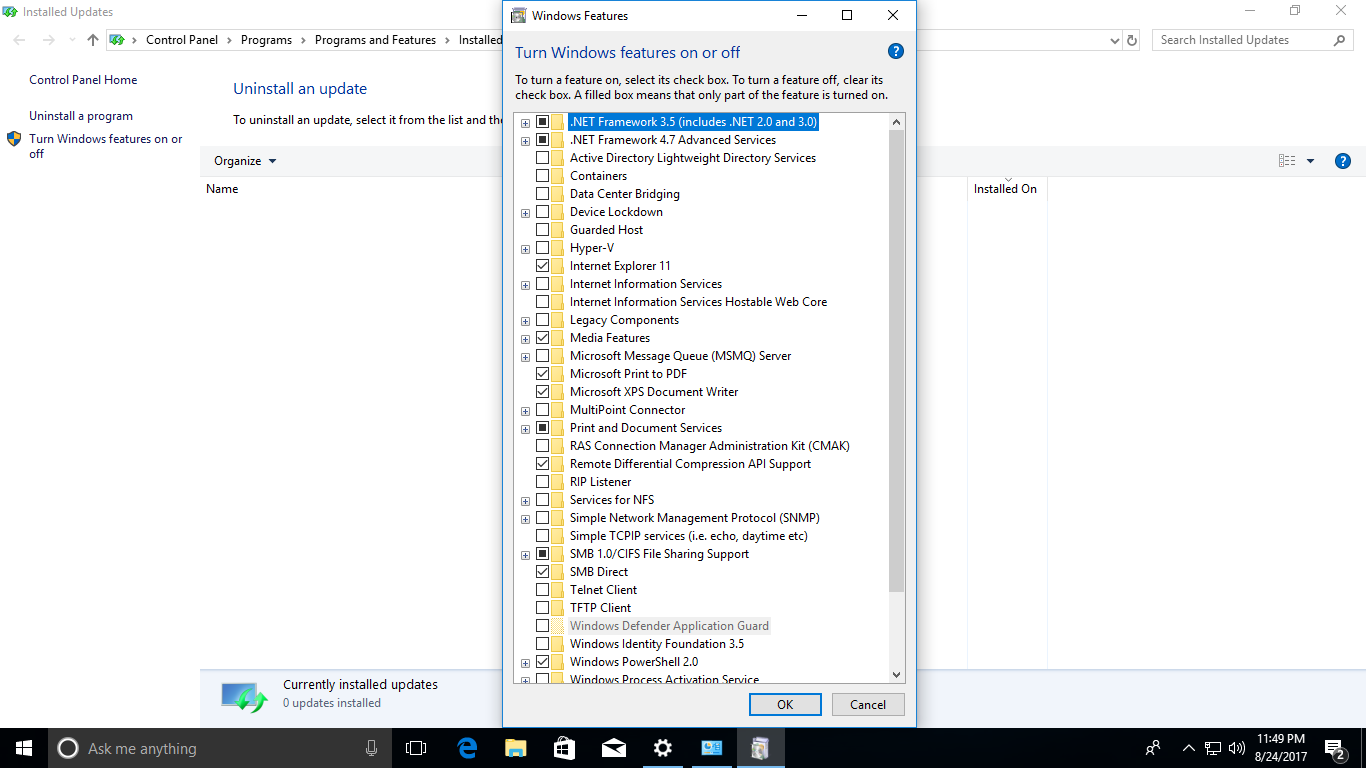Expand Print and Document Services node
The height and width of the screenshot is (768, 1366).
tap(525, 429)
